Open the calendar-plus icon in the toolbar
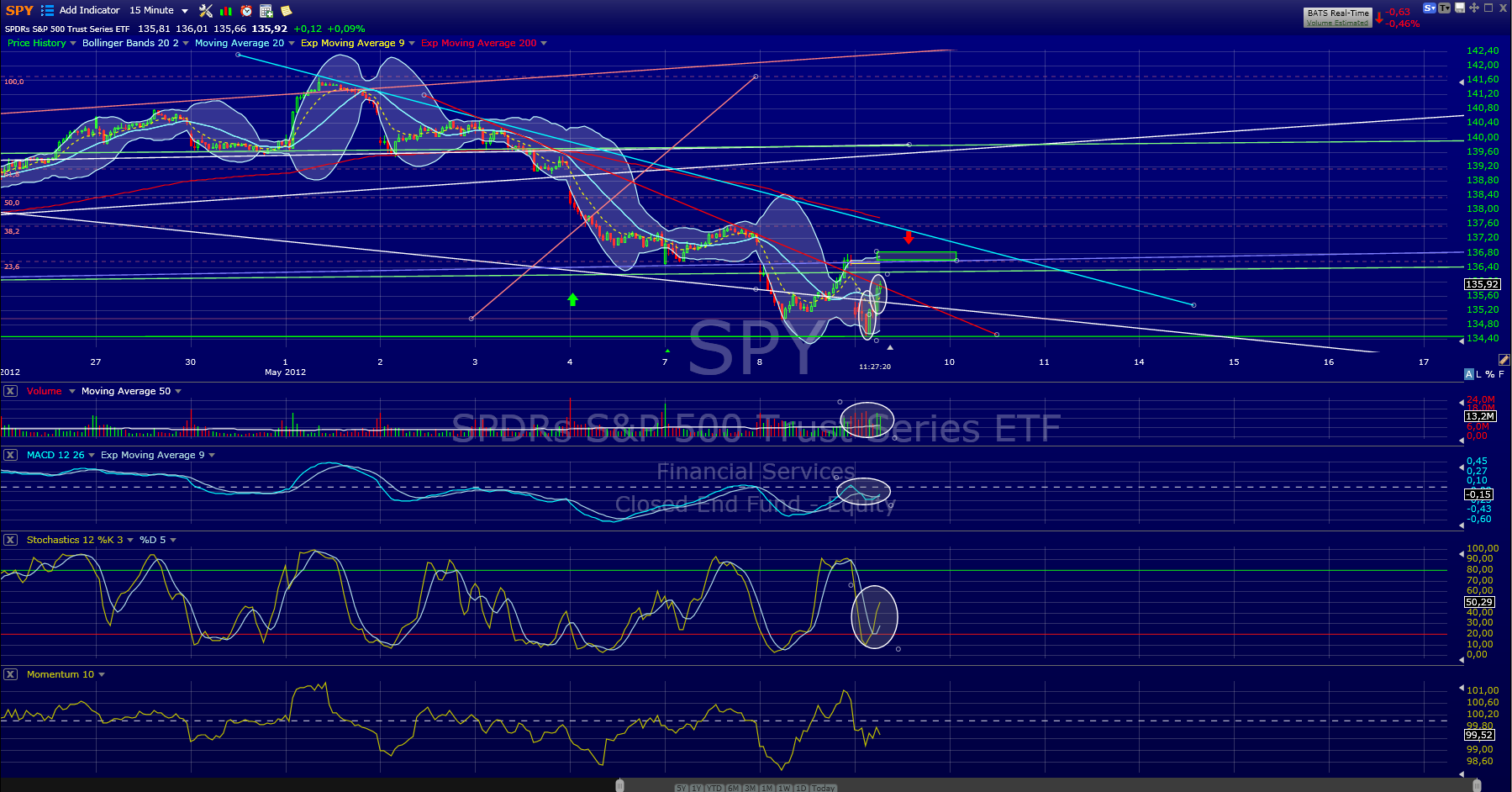 [x=266, y=11]
